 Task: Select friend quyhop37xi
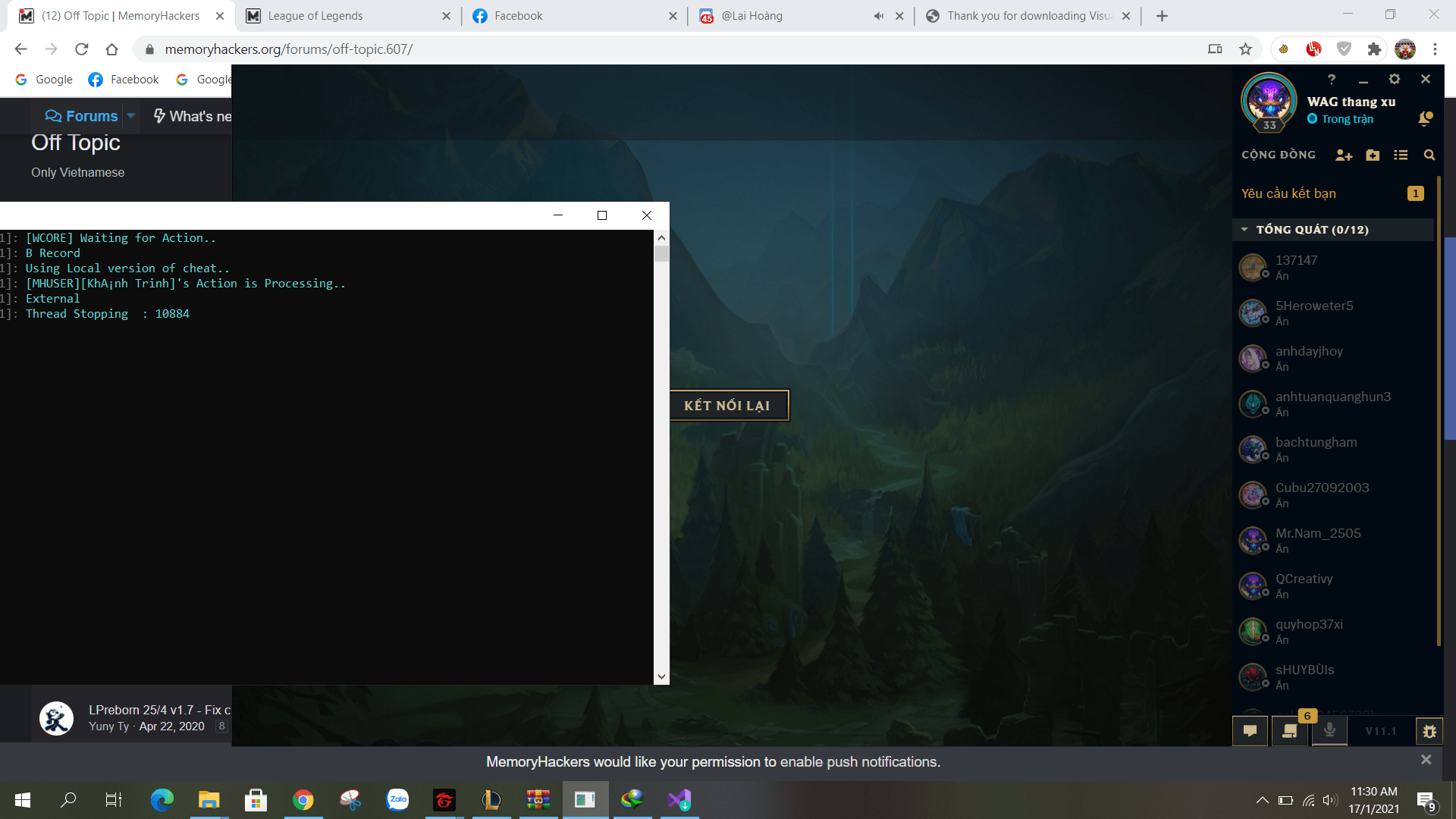tap(1332, 631)
